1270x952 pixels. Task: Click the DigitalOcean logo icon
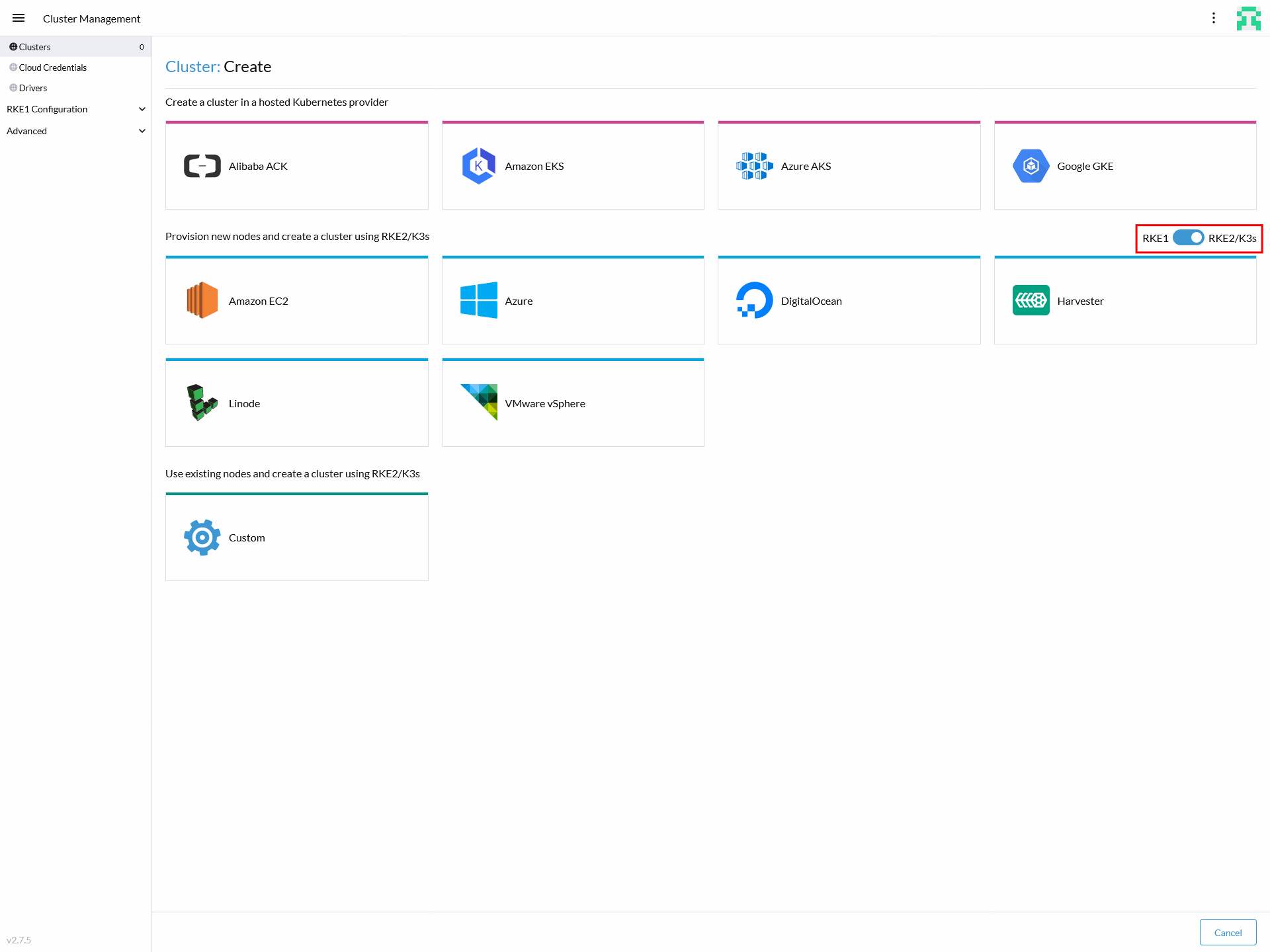click(754, 301)
